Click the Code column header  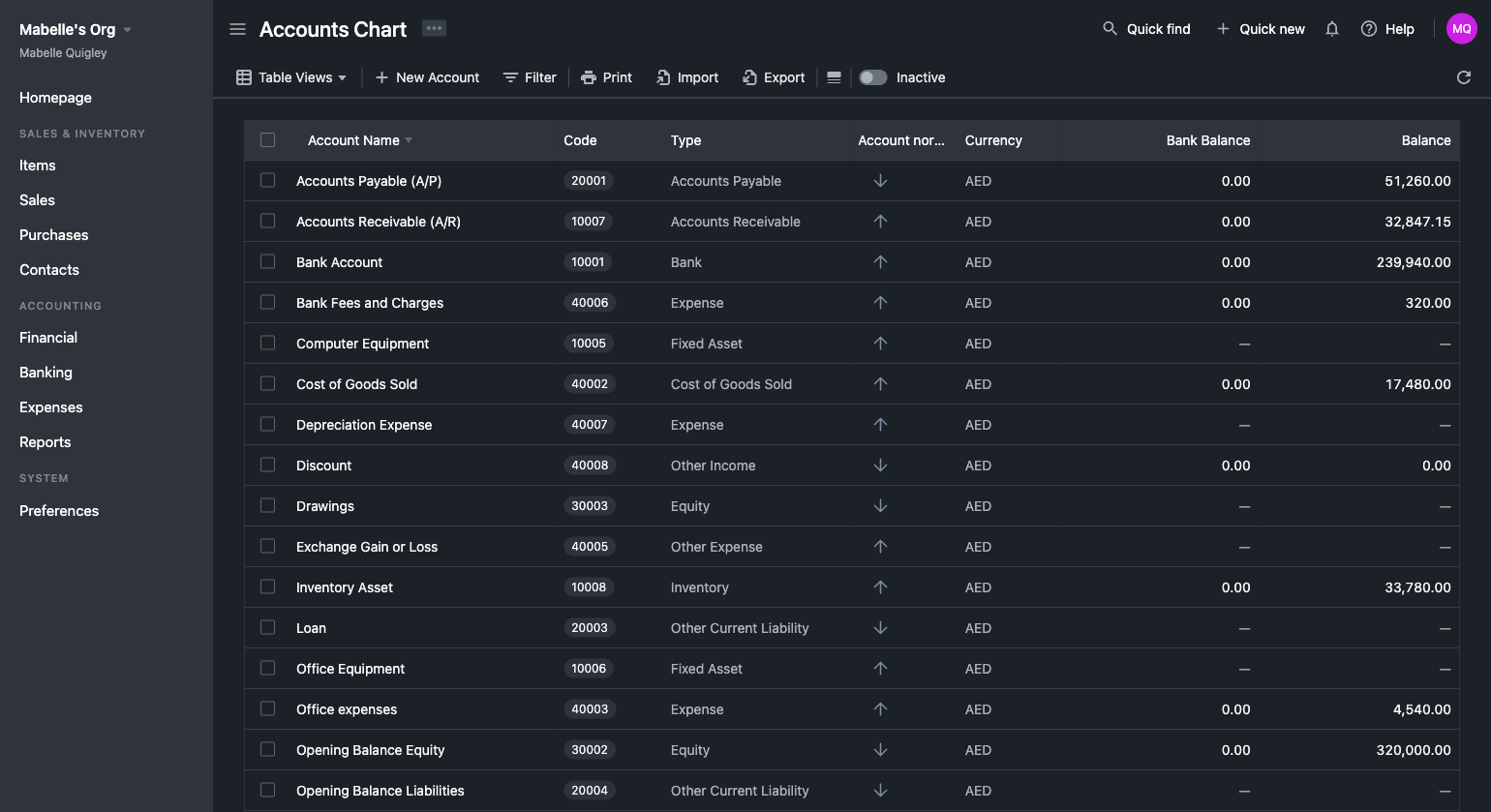pyautogui.click(x=580, y=140)
